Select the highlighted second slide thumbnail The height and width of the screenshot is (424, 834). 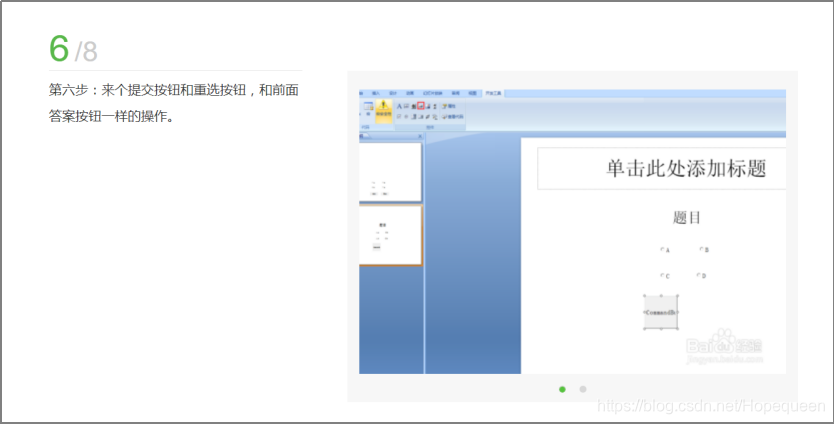[390, 235]
